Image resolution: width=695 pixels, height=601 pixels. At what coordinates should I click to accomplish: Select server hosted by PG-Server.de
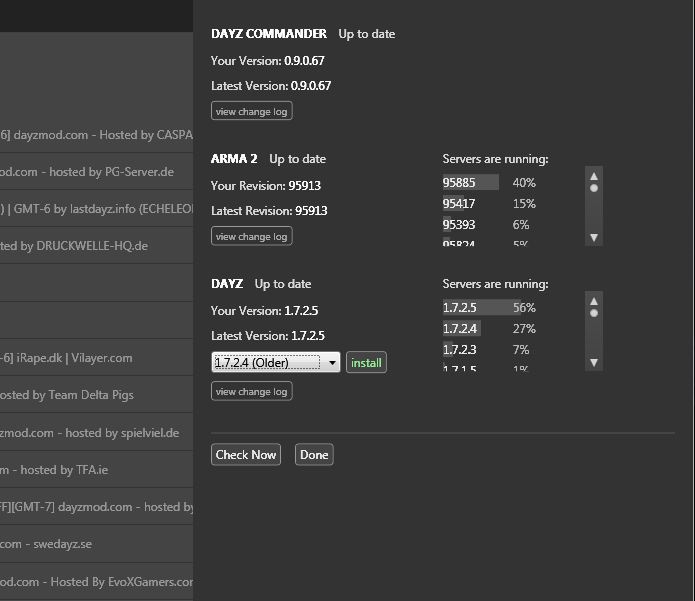[96, 172]
